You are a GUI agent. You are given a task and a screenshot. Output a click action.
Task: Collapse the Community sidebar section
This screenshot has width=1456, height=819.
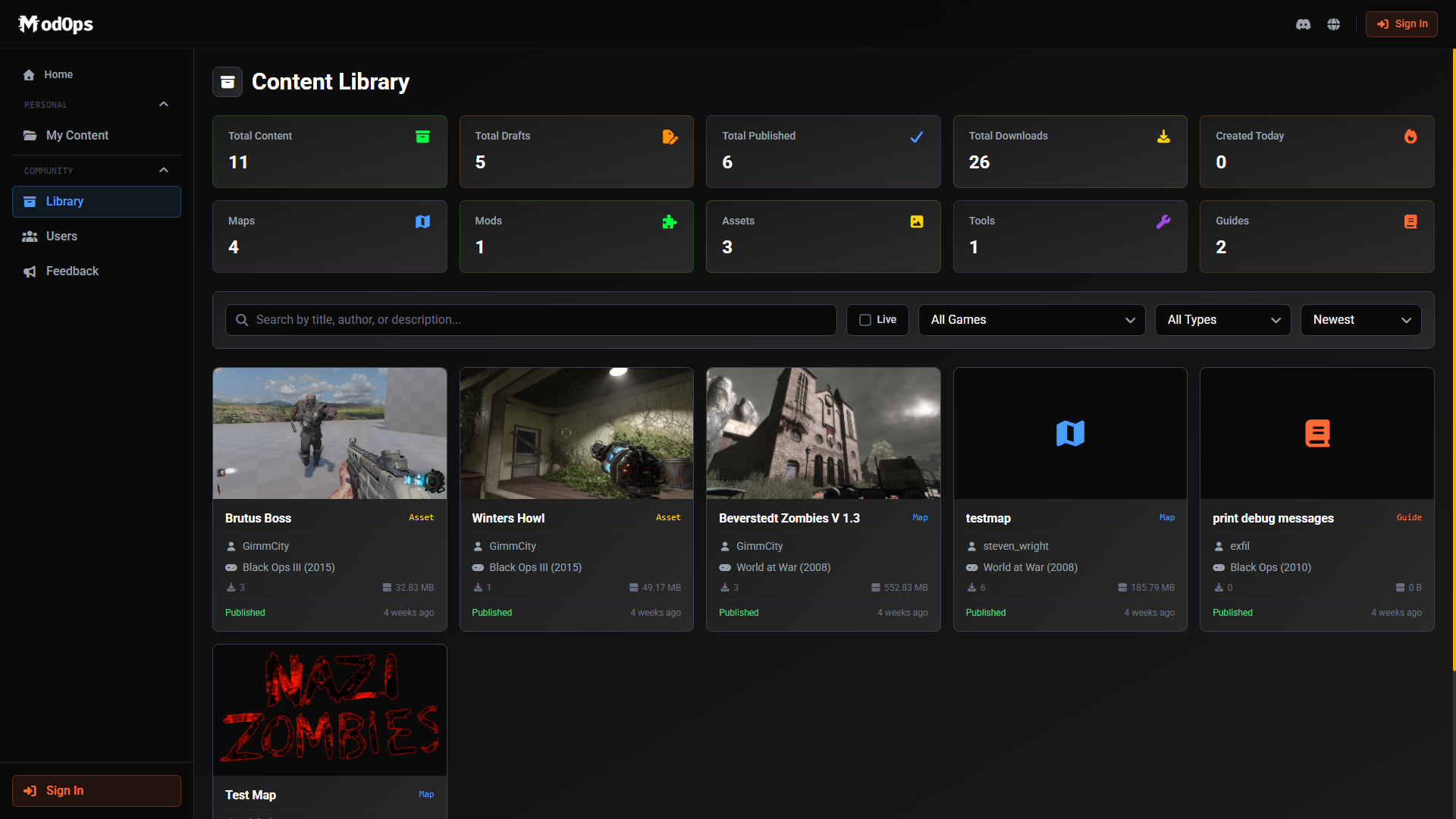[x=164, y=170]
